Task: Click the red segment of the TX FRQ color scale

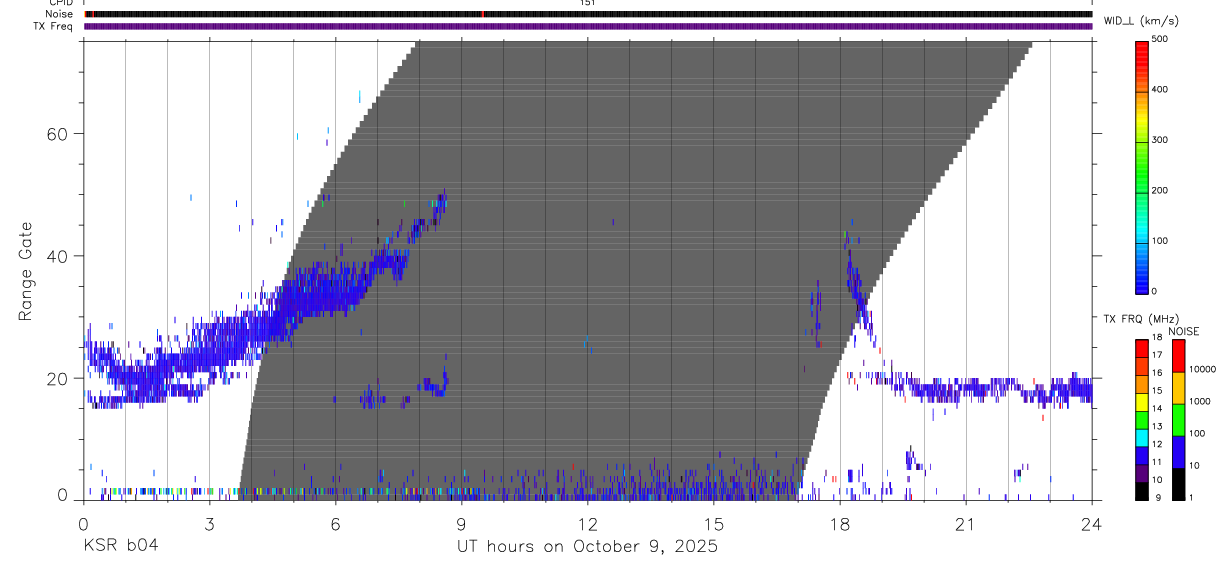Action: pos(1141,348)
